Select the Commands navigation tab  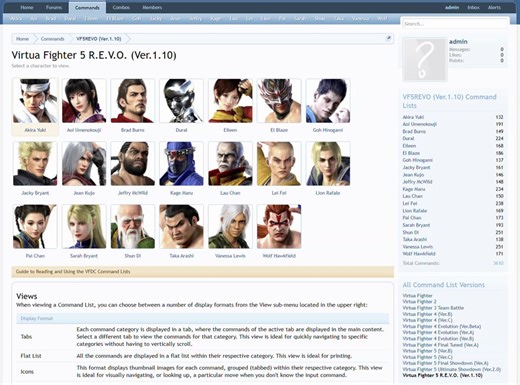point(87,7)
